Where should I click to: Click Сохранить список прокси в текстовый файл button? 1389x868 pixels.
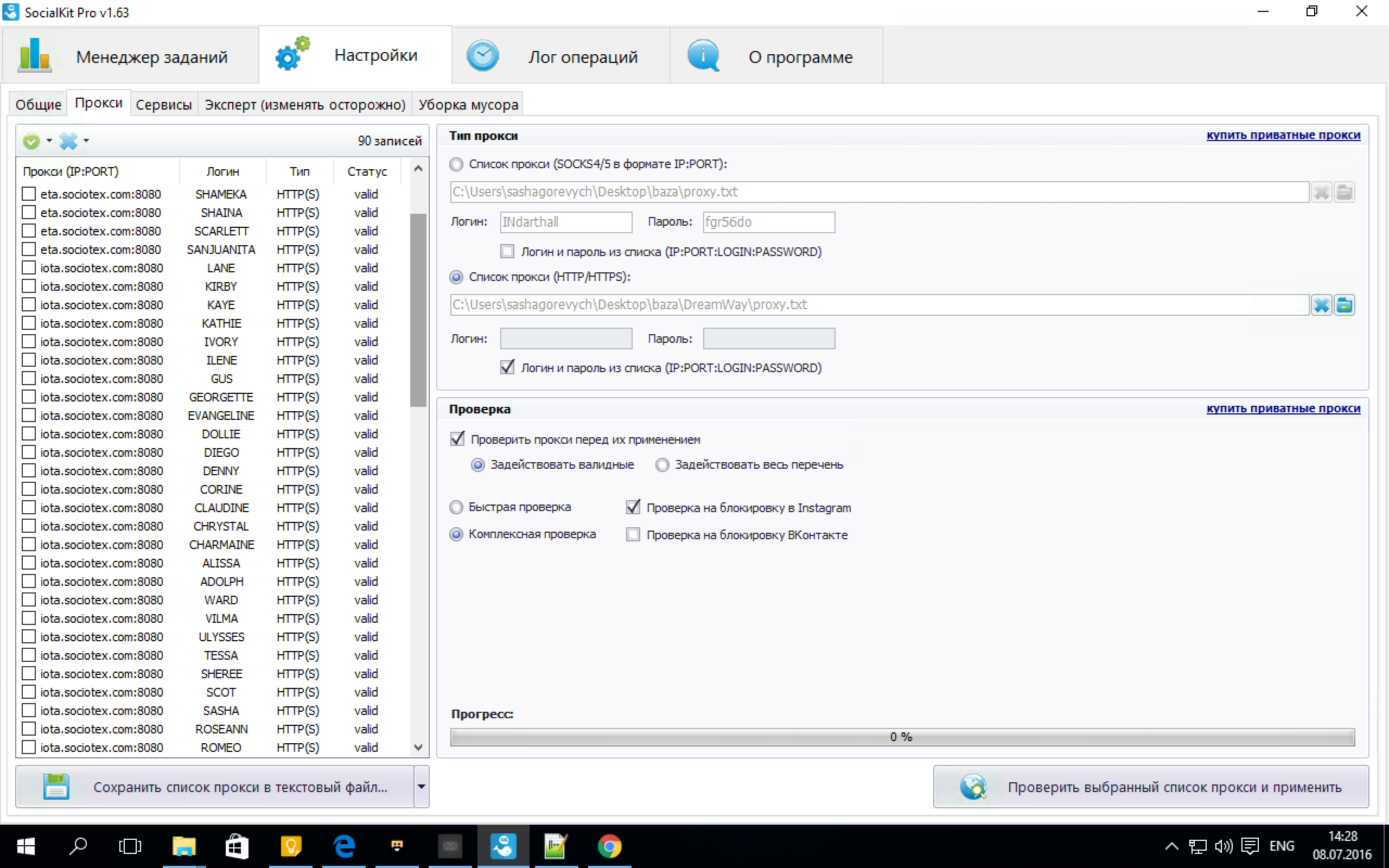(215, 787)
